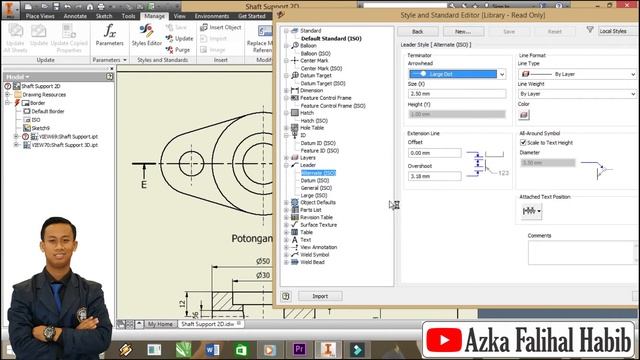Select the Datum Target category icon
Viewport: 640px width, 360px height.
(295, 76)
